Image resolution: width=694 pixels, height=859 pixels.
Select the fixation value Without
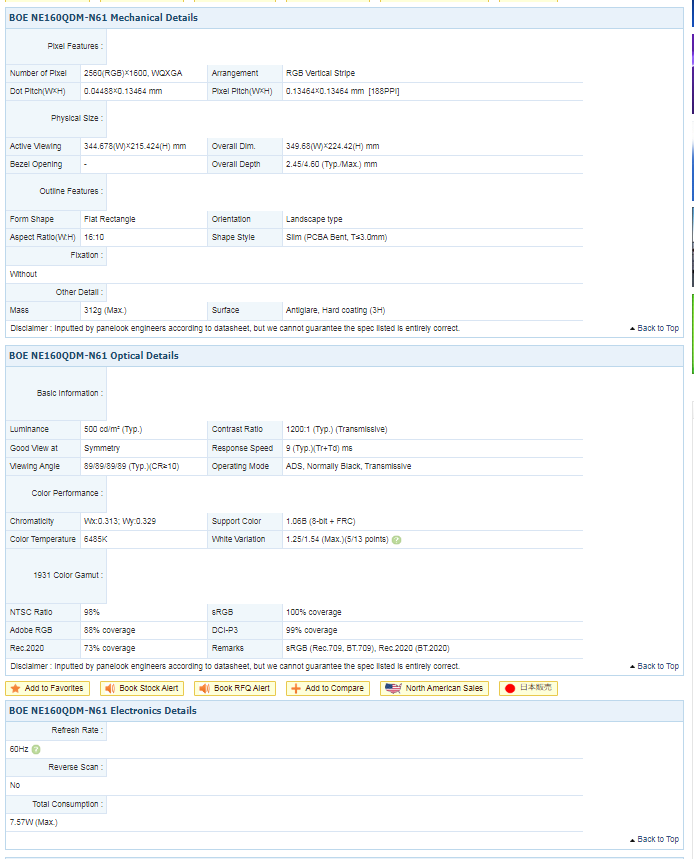(24, 274)
